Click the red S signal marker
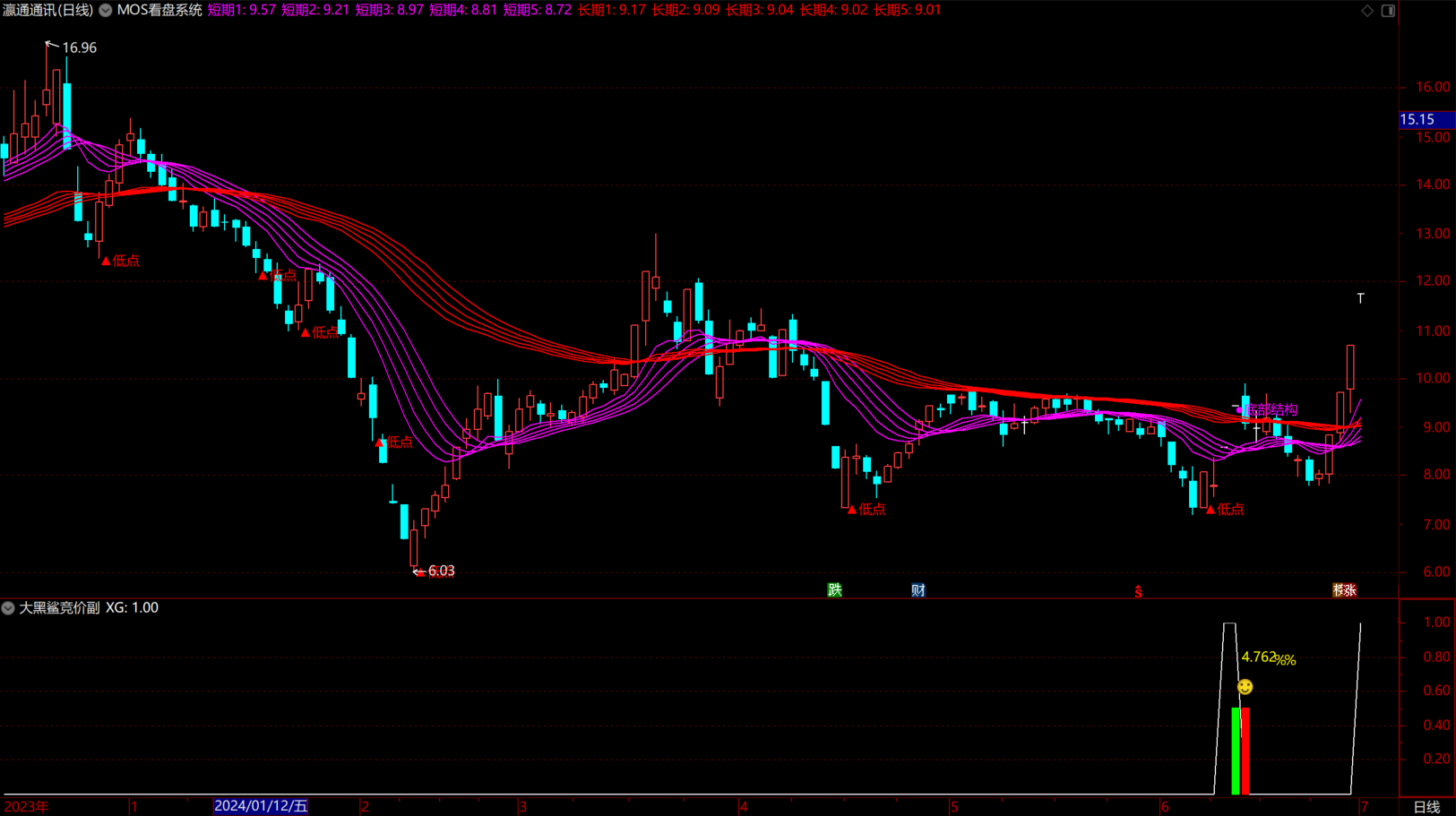1456x816 pixels. pyautogui.click(x=1138, y=592)
